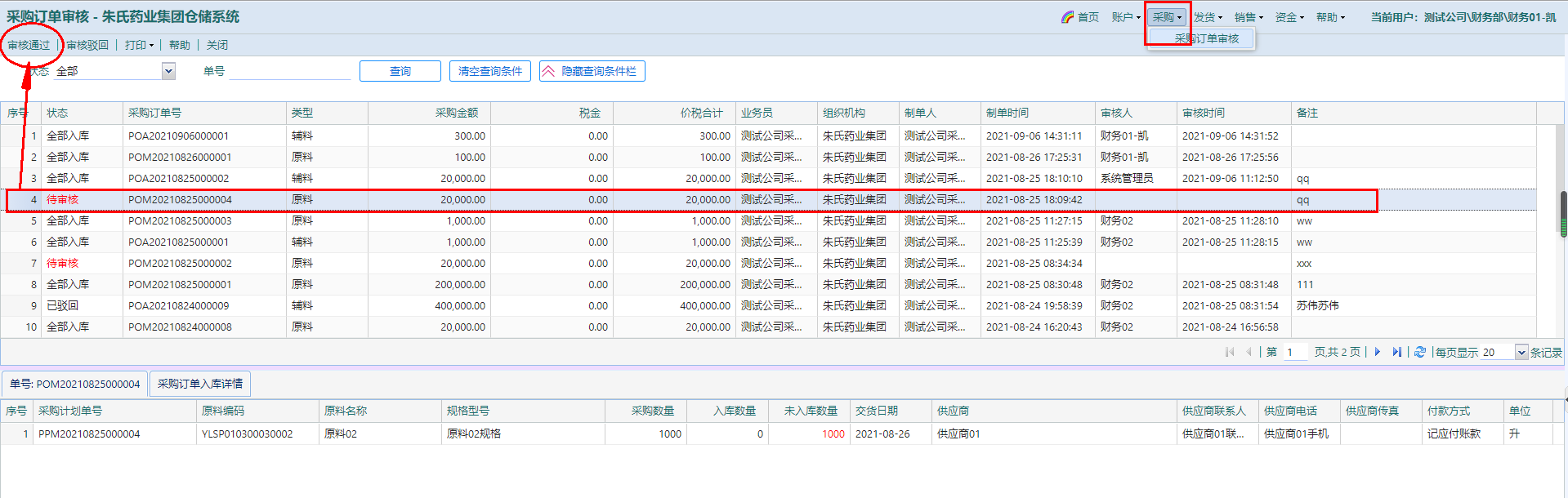This screenshot has width=1568, height=498.
Task: Go to the first page of results
Action: 1230,352
